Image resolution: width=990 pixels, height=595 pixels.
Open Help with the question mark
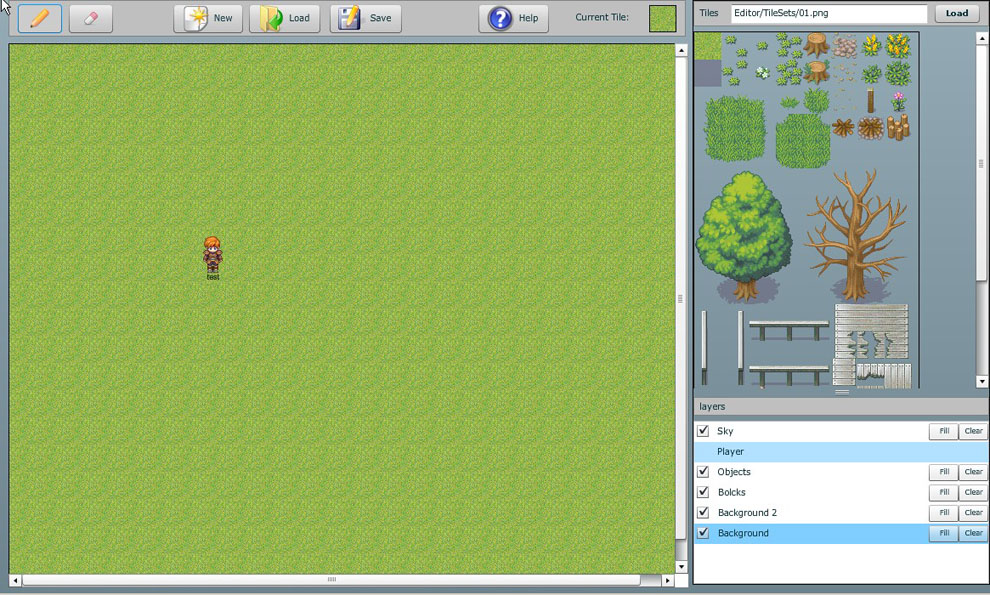(513, 18)
